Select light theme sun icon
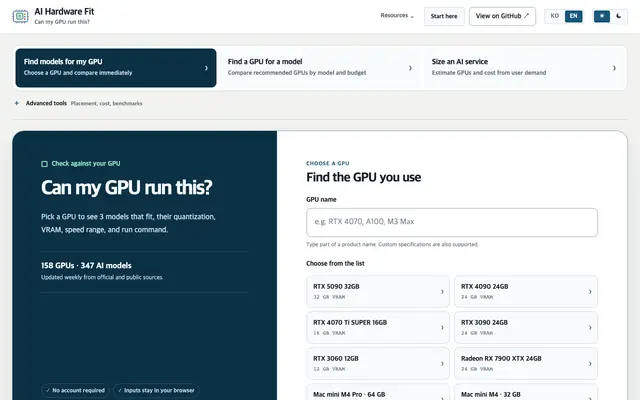640x400 pixels. (602, 16)
